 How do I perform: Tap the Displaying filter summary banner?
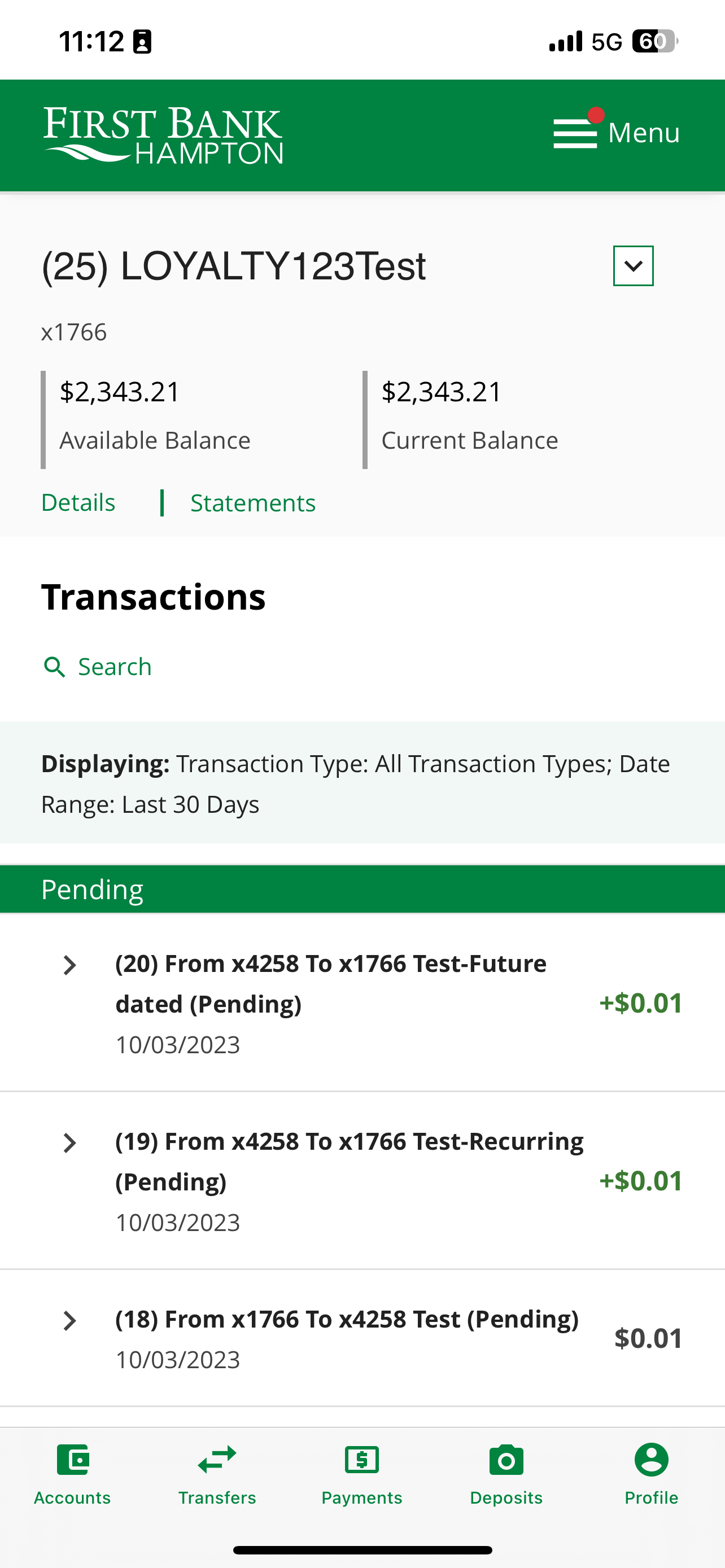[362, 783]
